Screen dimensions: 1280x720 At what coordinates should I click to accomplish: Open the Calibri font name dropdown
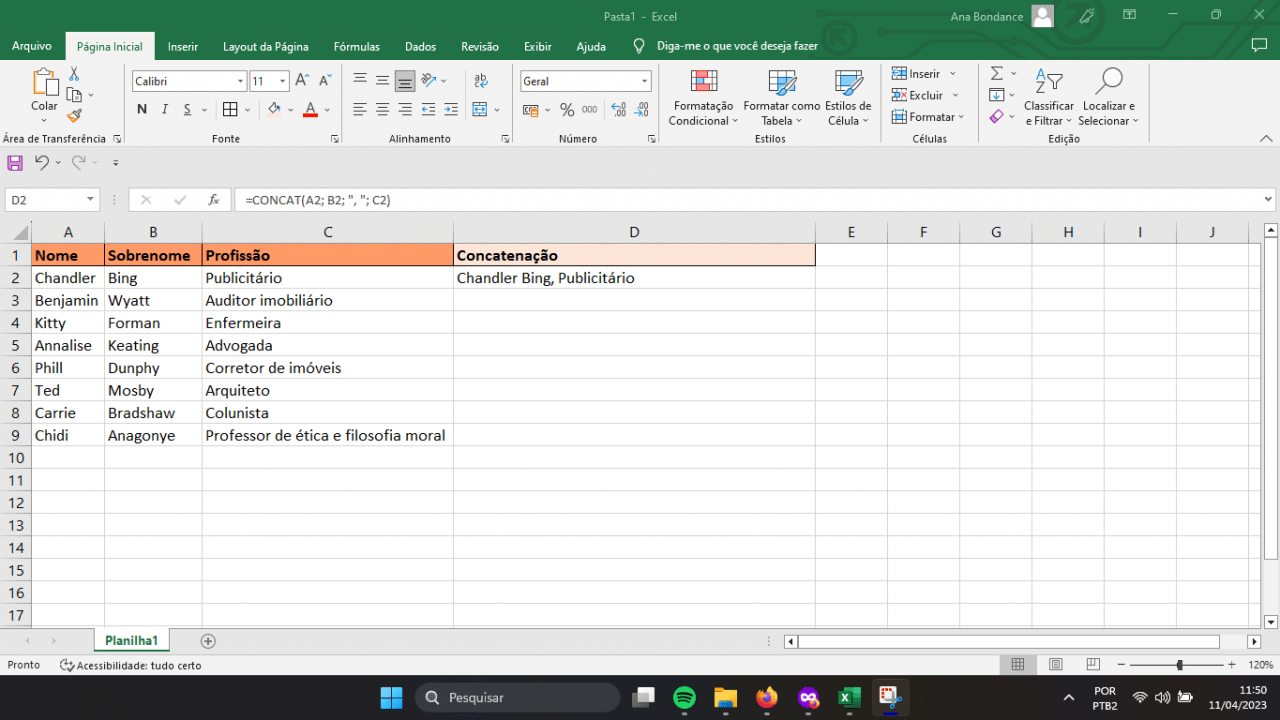click(x=238, y=81)
